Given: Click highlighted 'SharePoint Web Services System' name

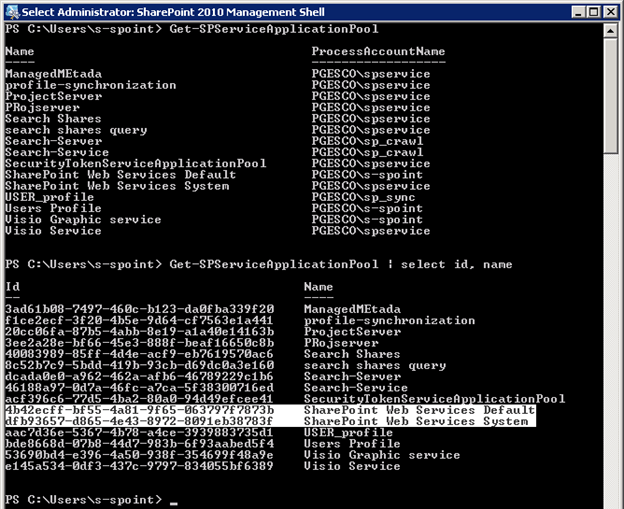Looking at the screenshot, I should pyautogui.click(x=415, y=421).
